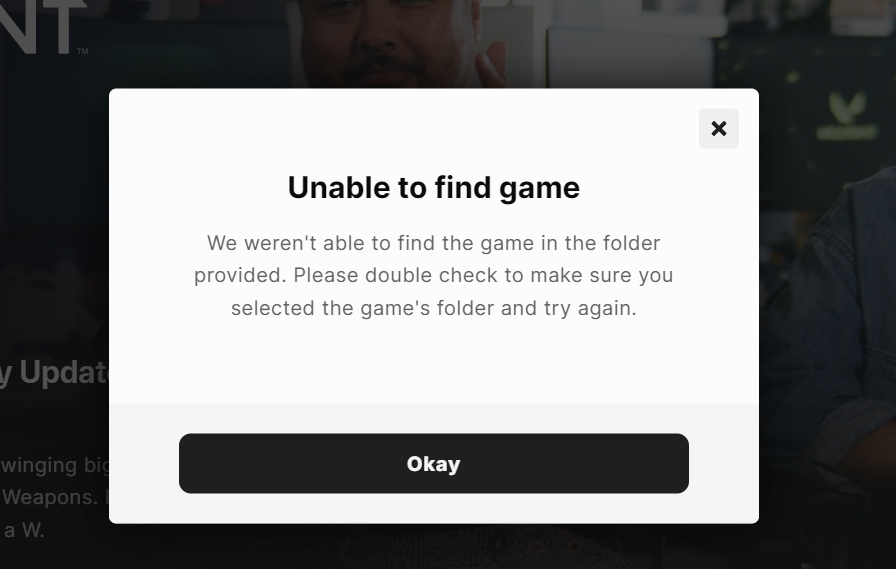
Task: Click the trademark symbol beside the logo
Action: [x=83, y=51]
